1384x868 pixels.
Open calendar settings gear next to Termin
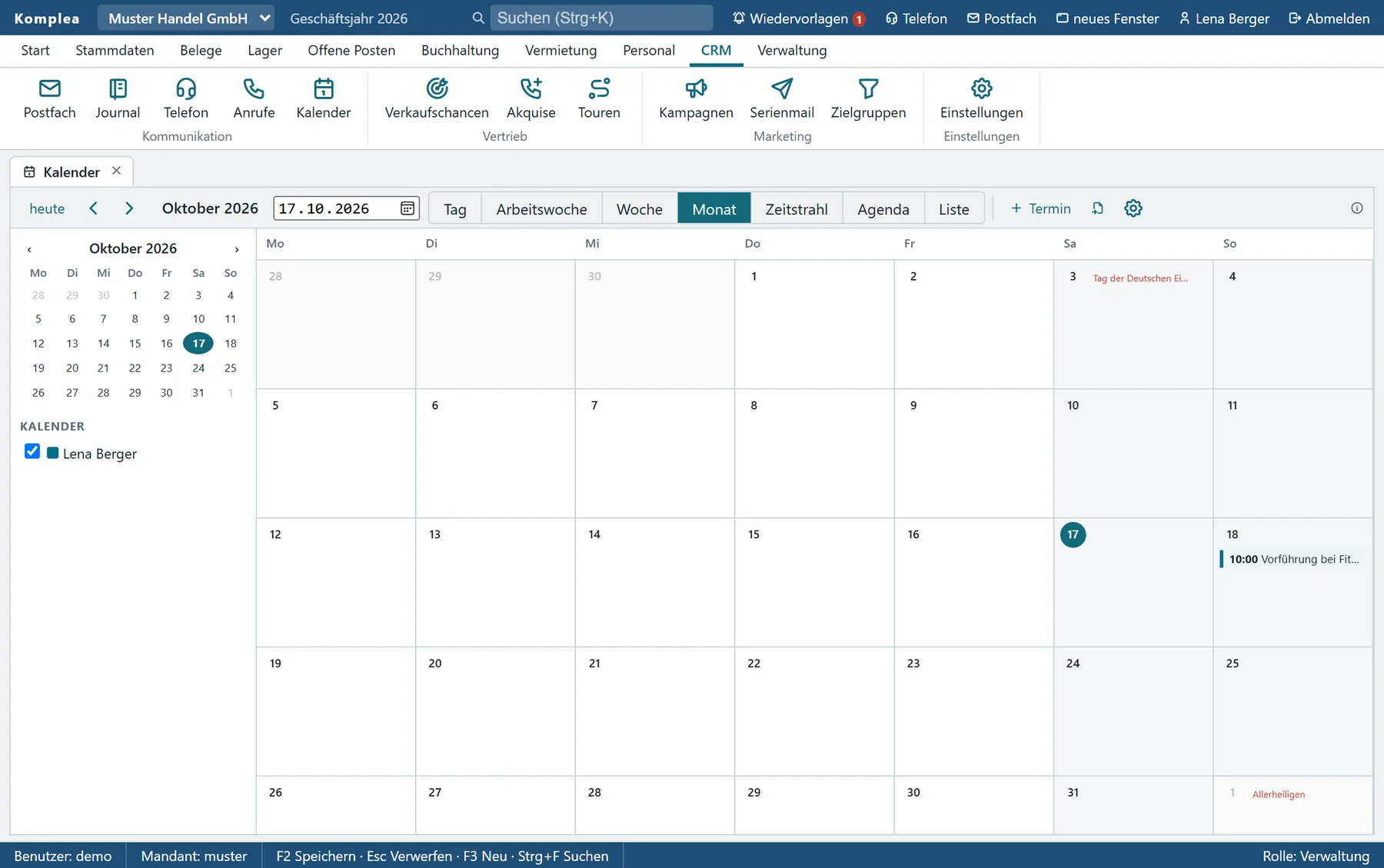point(1133,208)
